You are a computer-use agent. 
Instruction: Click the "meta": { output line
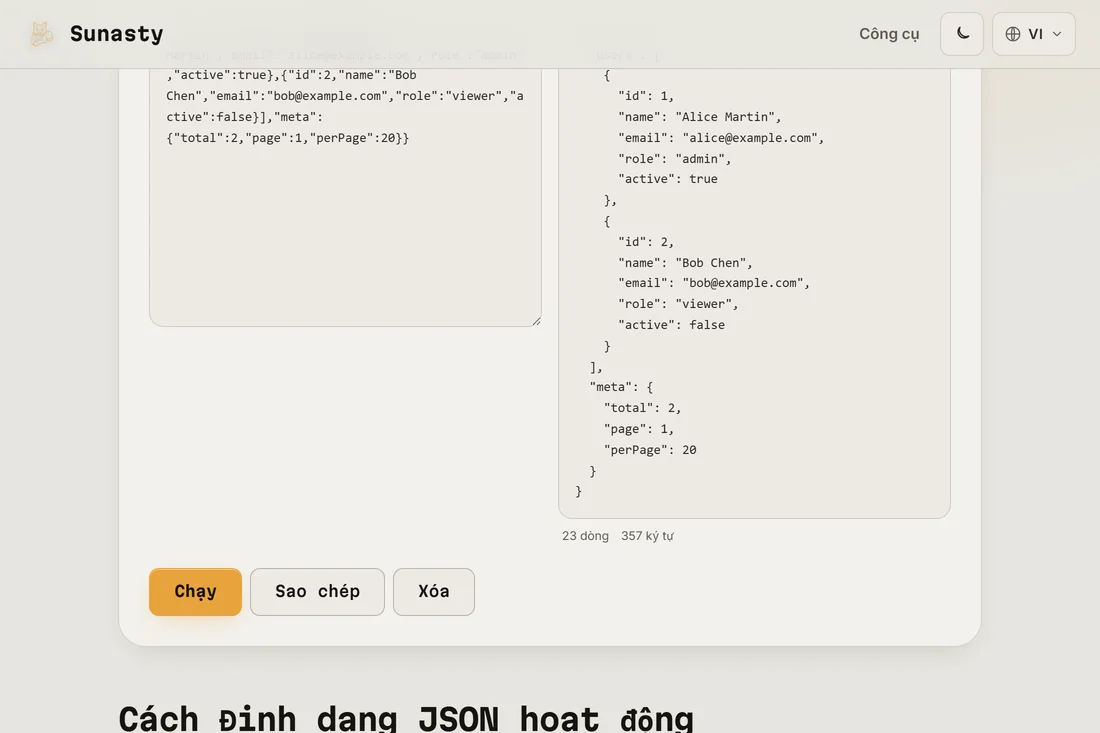[x=621, y=387]
